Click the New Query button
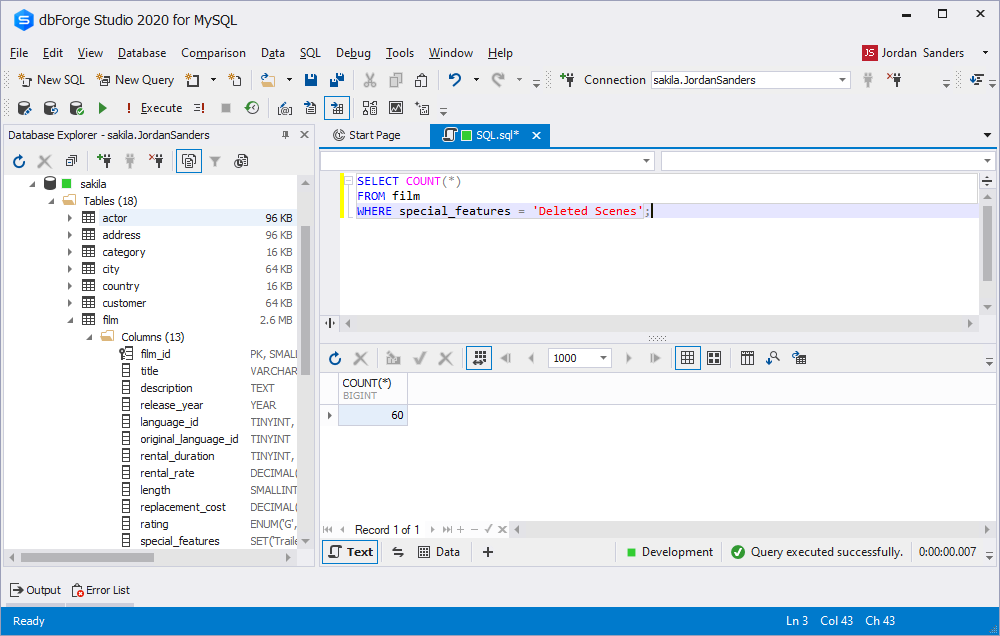 click(135, 80)
